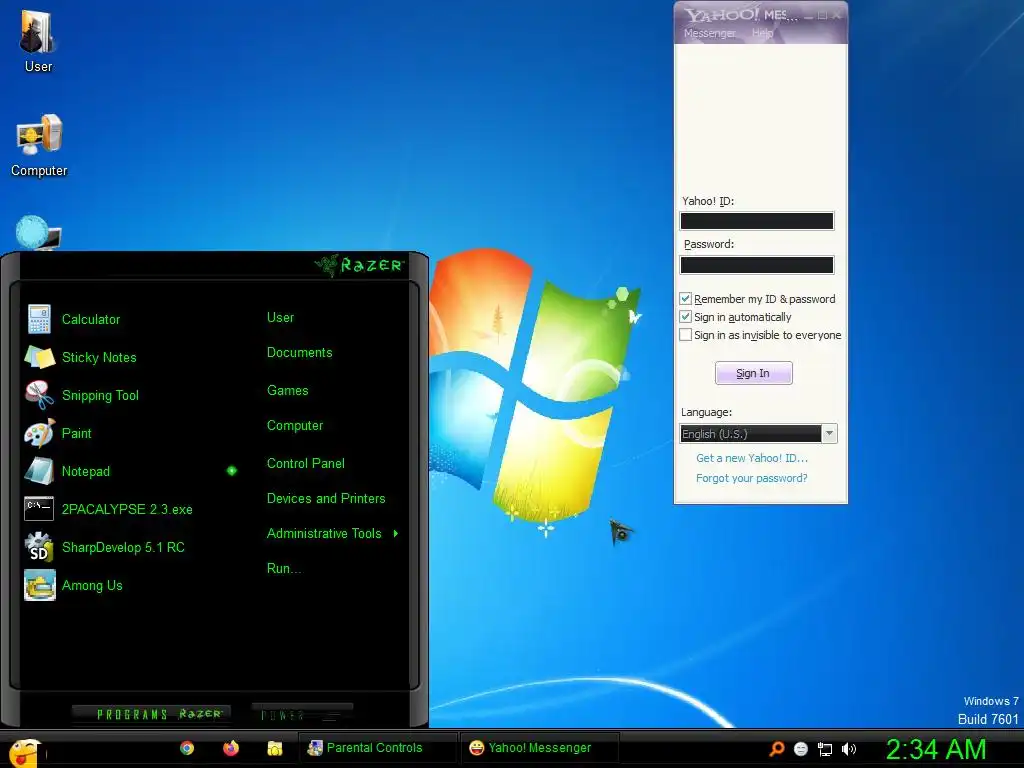Image resolution: width=1024 pixels, height=768 pixels.
Task: Launch SharpDevelop 5.1 RC icon
Action: pyautogui.click(x=39, y=547)
